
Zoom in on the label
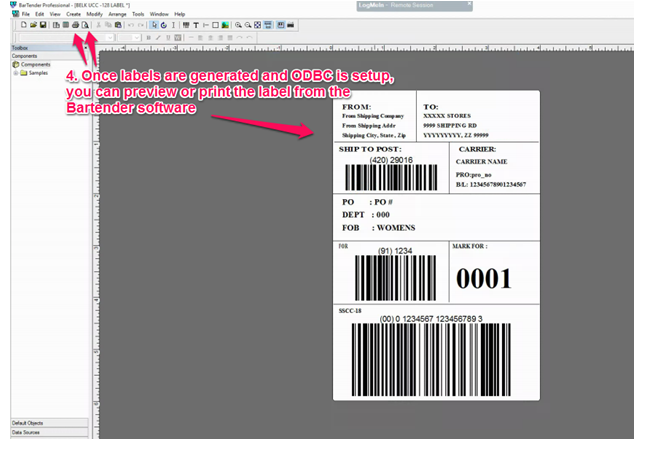click(x=238, y=25)
